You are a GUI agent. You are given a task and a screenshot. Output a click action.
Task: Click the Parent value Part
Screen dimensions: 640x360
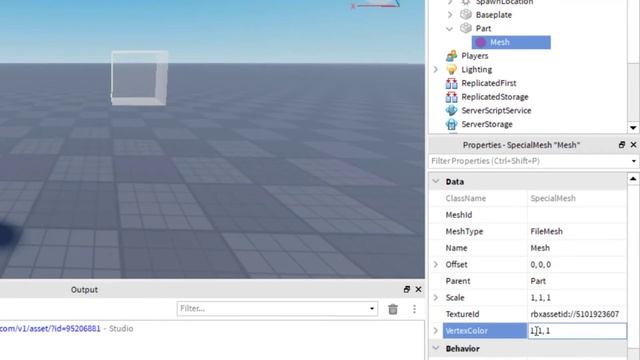577,281
